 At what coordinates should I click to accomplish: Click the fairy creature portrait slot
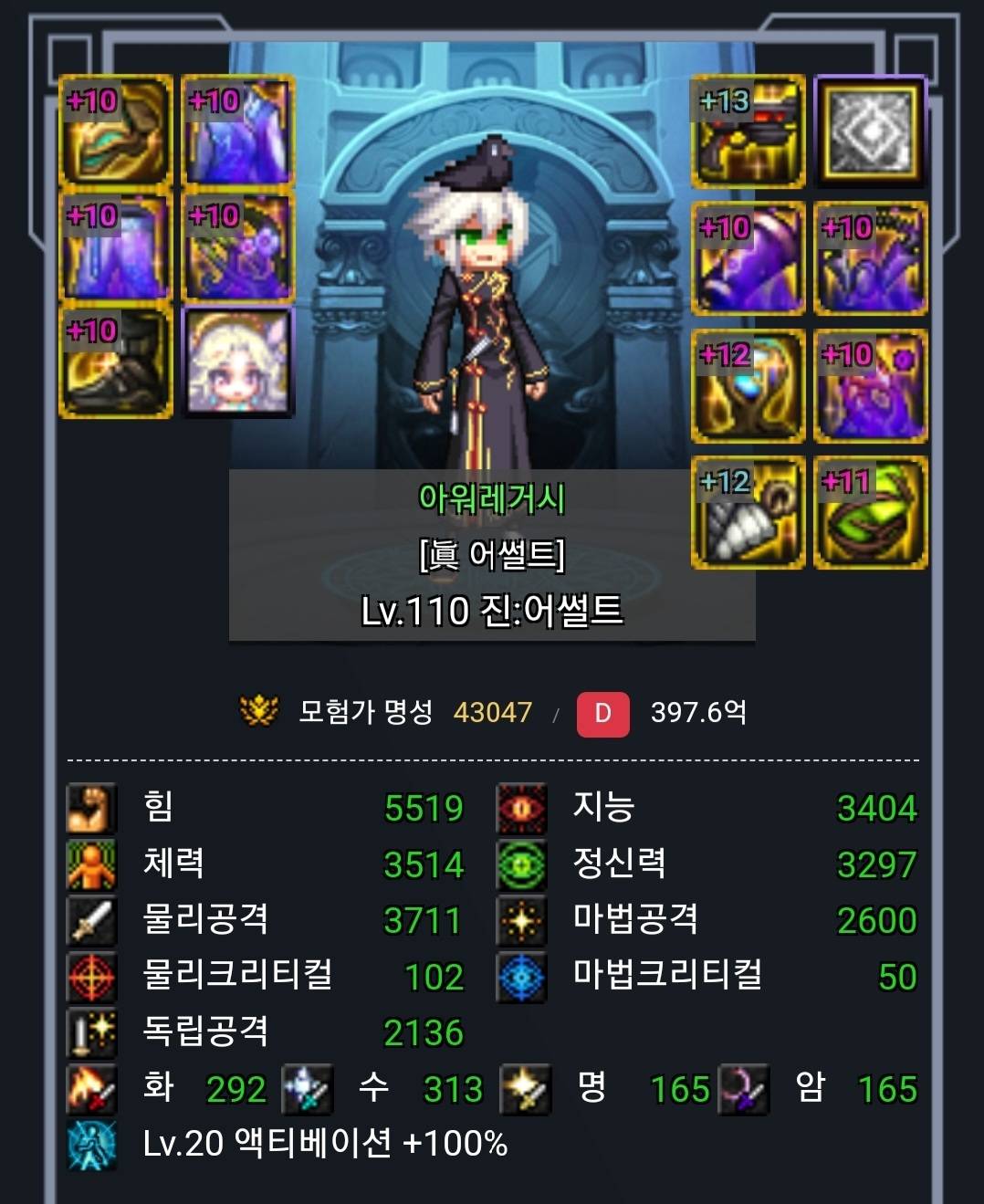point(238,362)
